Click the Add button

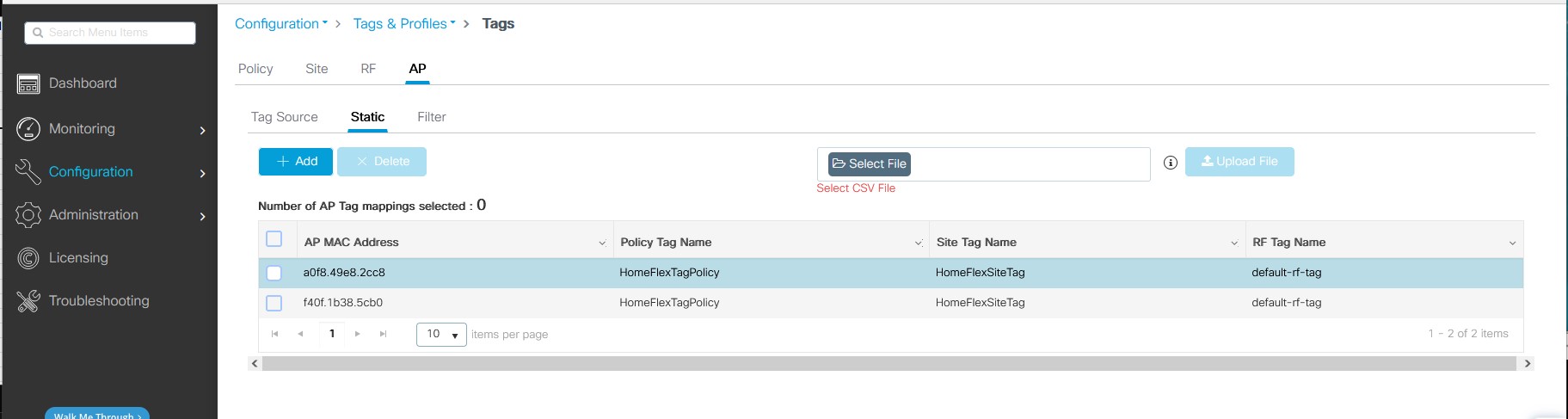(296, 162)
